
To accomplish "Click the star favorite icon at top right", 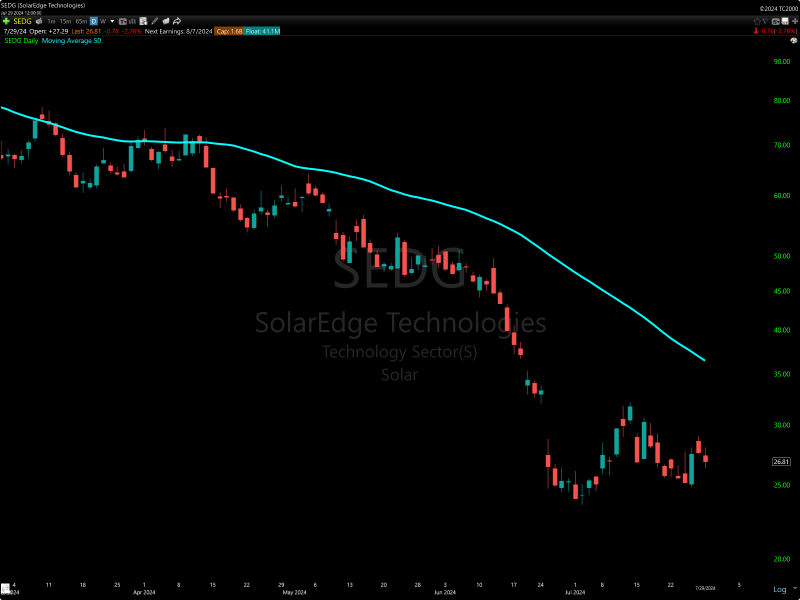I will [757, 21].
